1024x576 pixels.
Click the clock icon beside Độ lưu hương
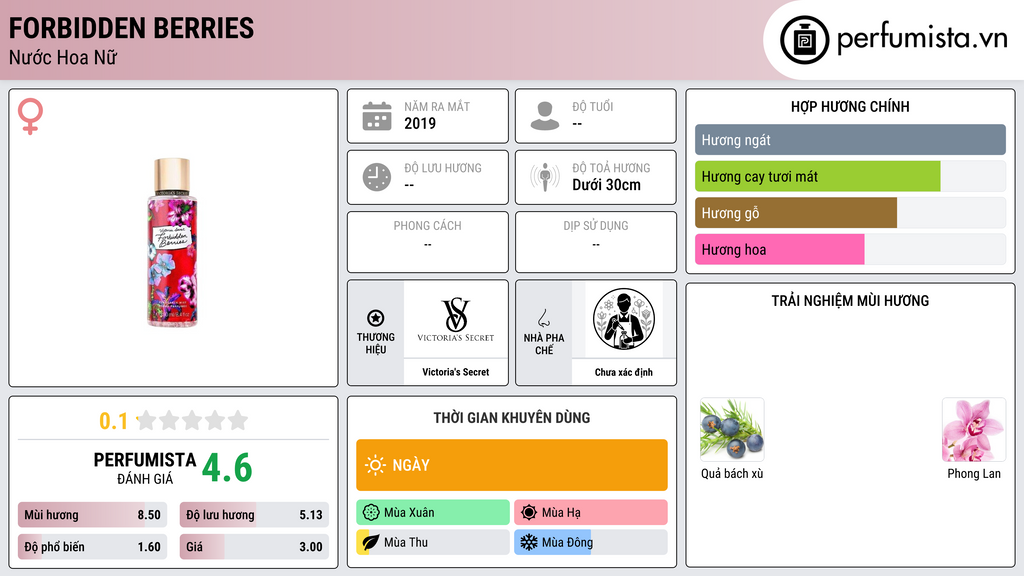click(x=377, y=177)
